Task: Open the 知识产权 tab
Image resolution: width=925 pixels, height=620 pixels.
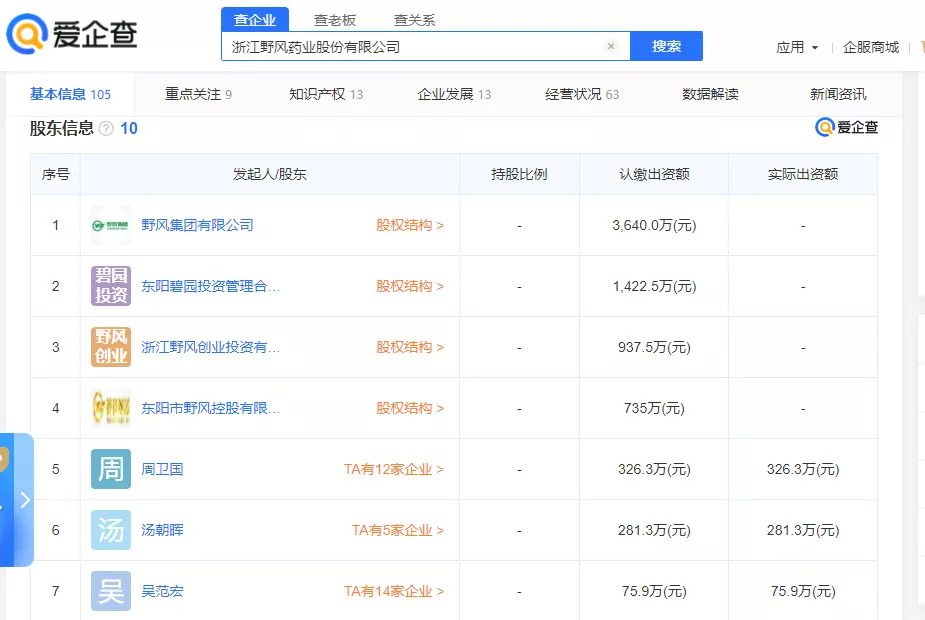Action: tap(325, 94)
